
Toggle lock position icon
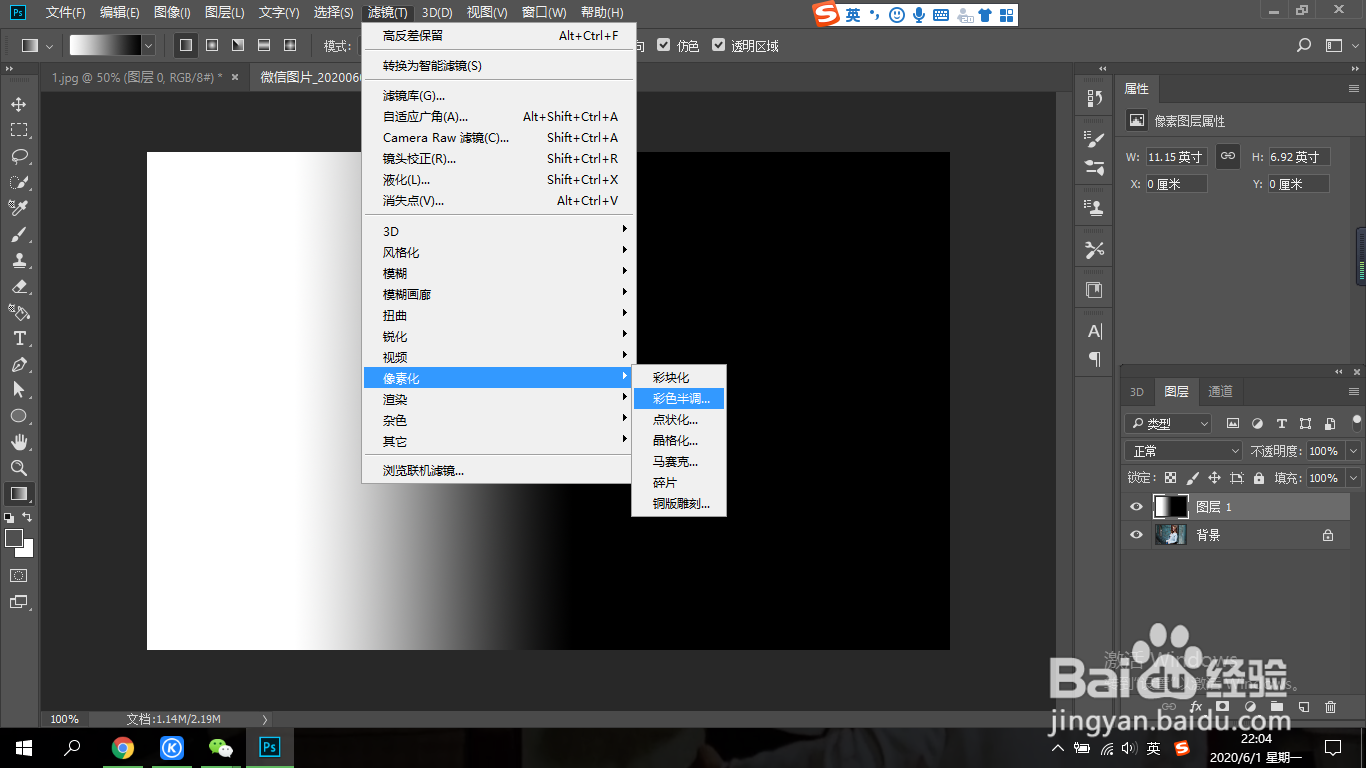(1214, 478)
